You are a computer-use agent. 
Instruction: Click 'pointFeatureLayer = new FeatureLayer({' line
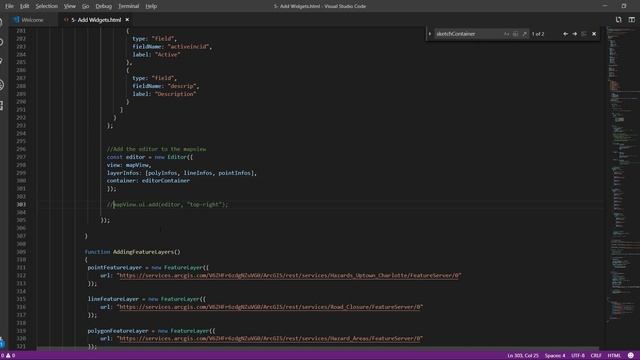(x=148, y=268)
